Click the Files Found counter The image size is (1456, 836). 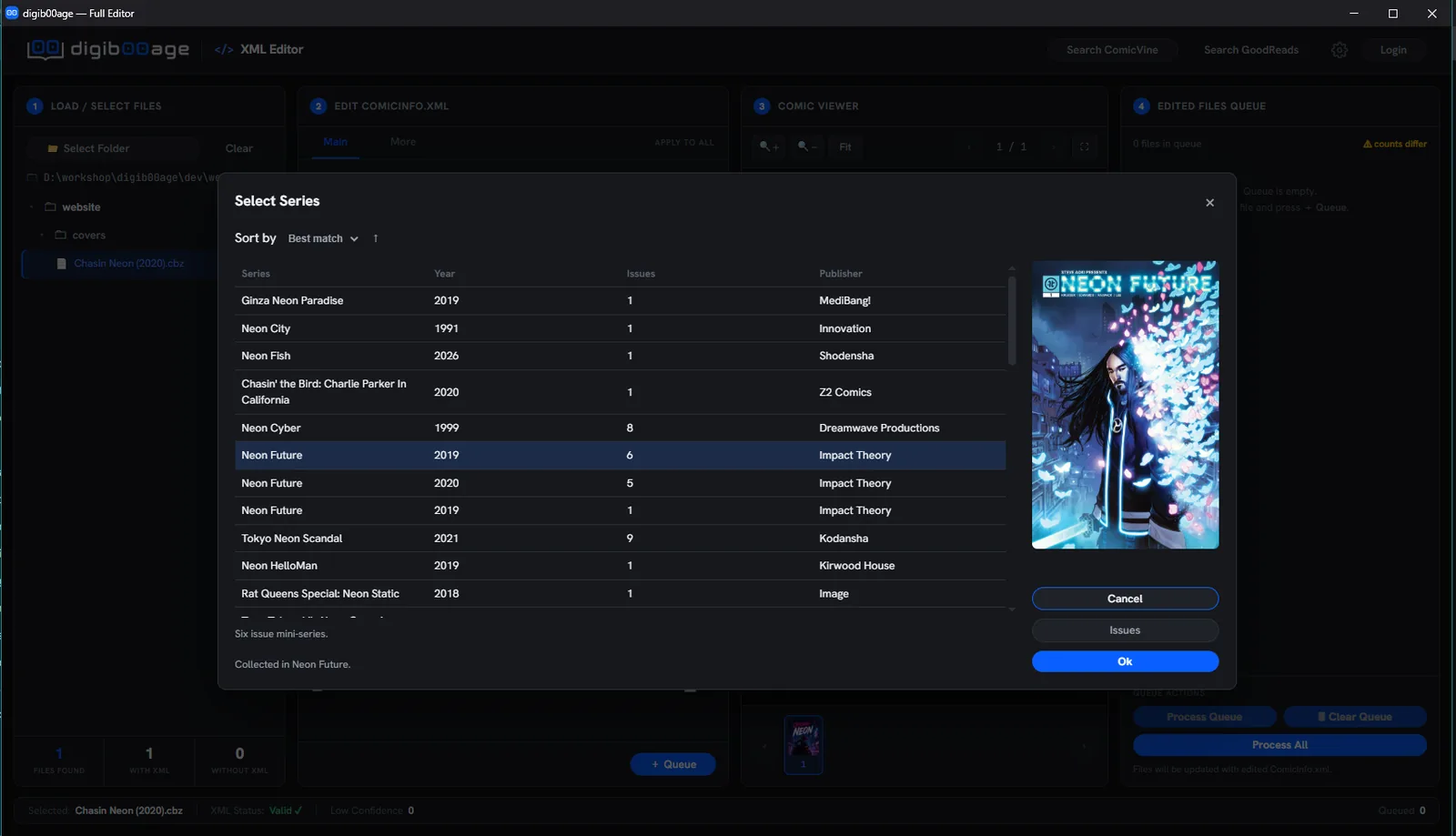point(59,760)
